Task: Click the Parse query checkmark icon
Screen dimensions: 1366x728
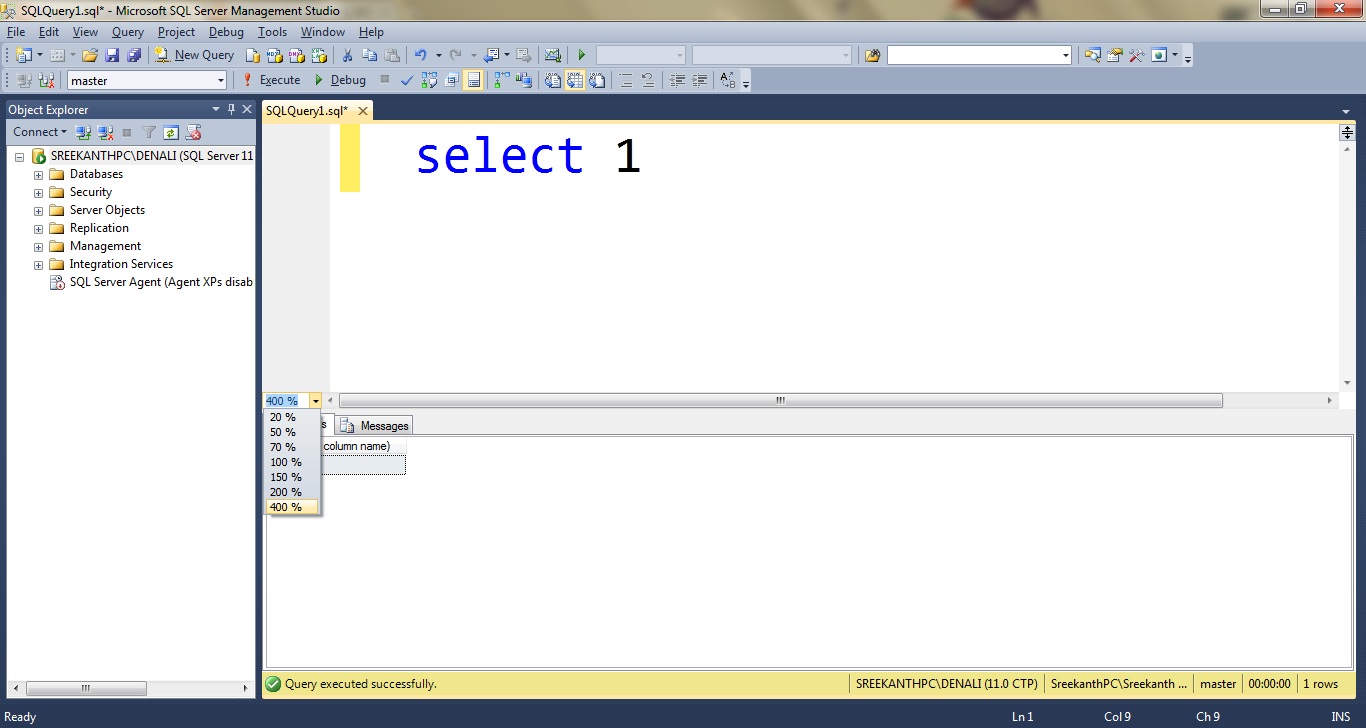Action: (407, 80)
